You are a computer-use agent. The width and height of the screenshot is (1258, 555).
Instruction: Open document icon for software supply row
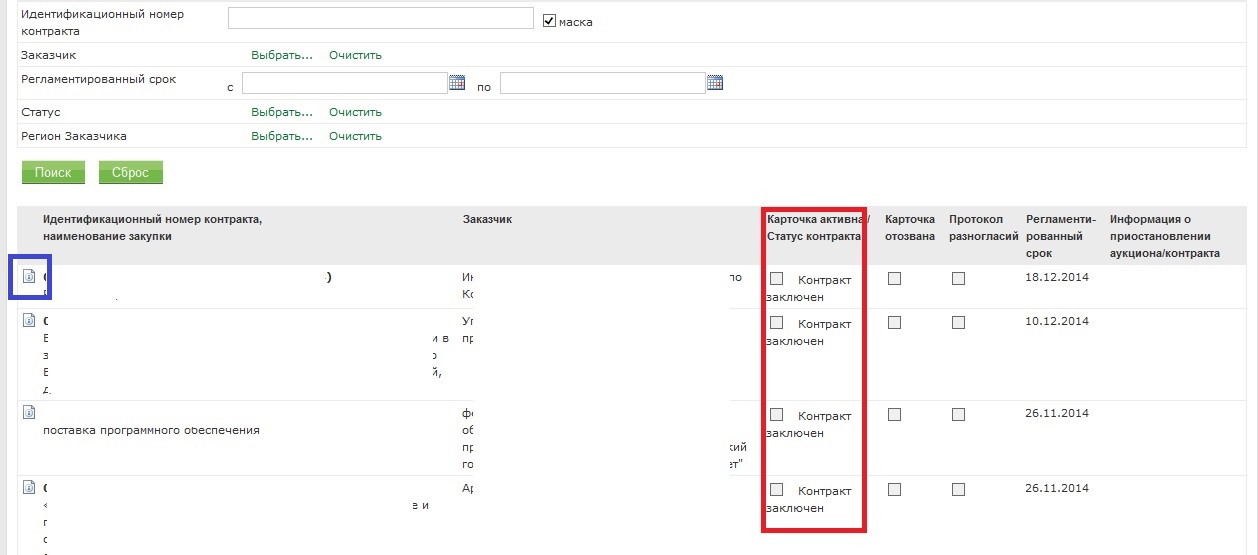click(x=29, y=411)
